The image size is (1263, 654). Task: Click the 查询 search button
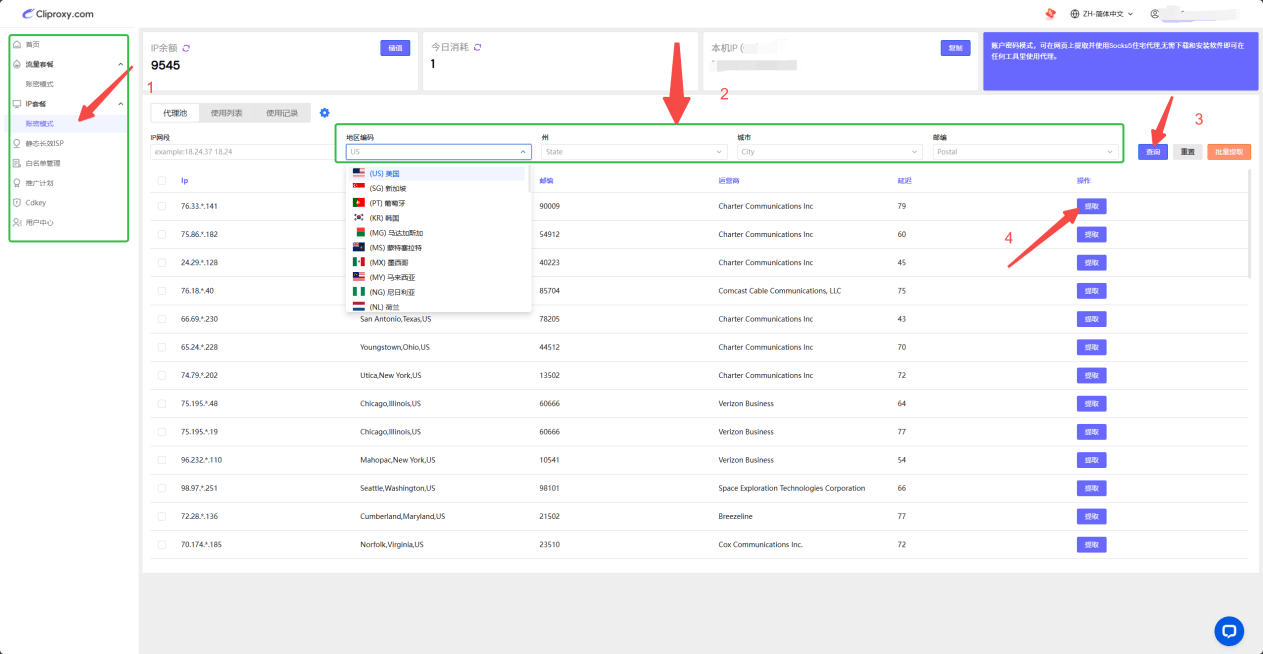tap(1153, 152)
